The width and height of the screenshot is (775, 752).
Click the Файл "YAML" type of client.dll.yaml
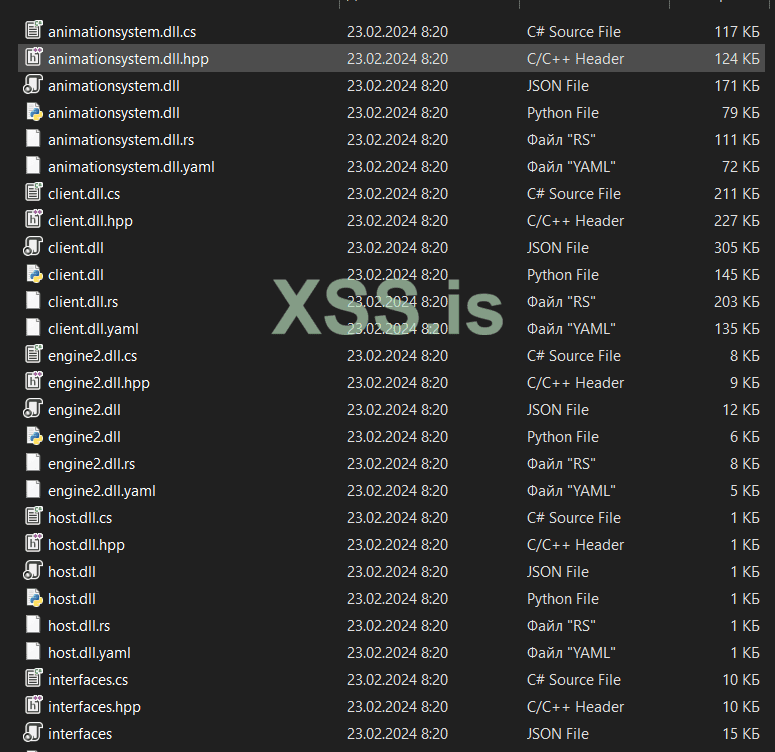pos(571,329)
